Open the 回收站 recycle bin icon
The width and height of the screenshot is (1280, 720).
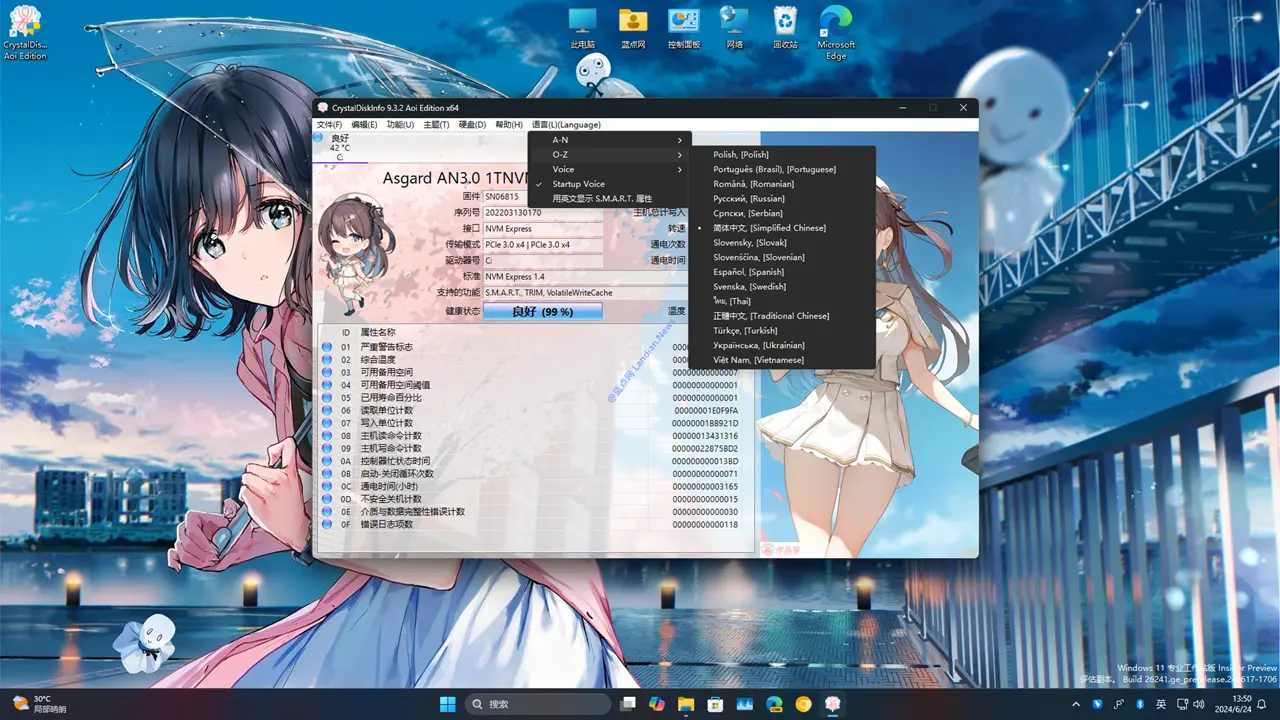pos(786,28)
